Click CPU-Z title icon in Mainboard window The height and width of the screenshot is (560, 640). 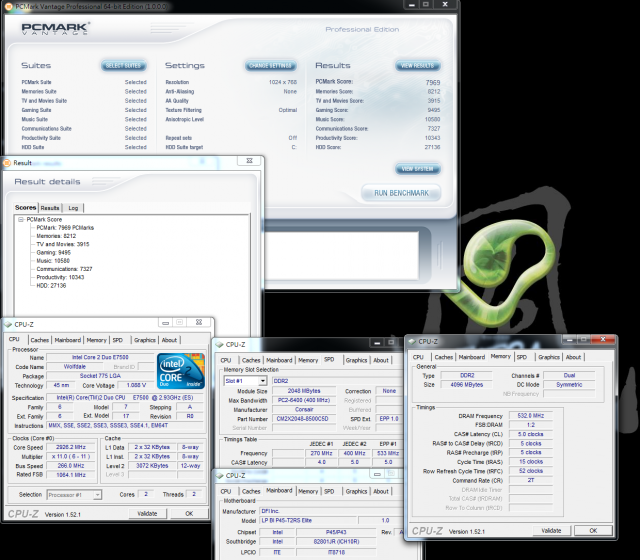(x=219, y=476)
